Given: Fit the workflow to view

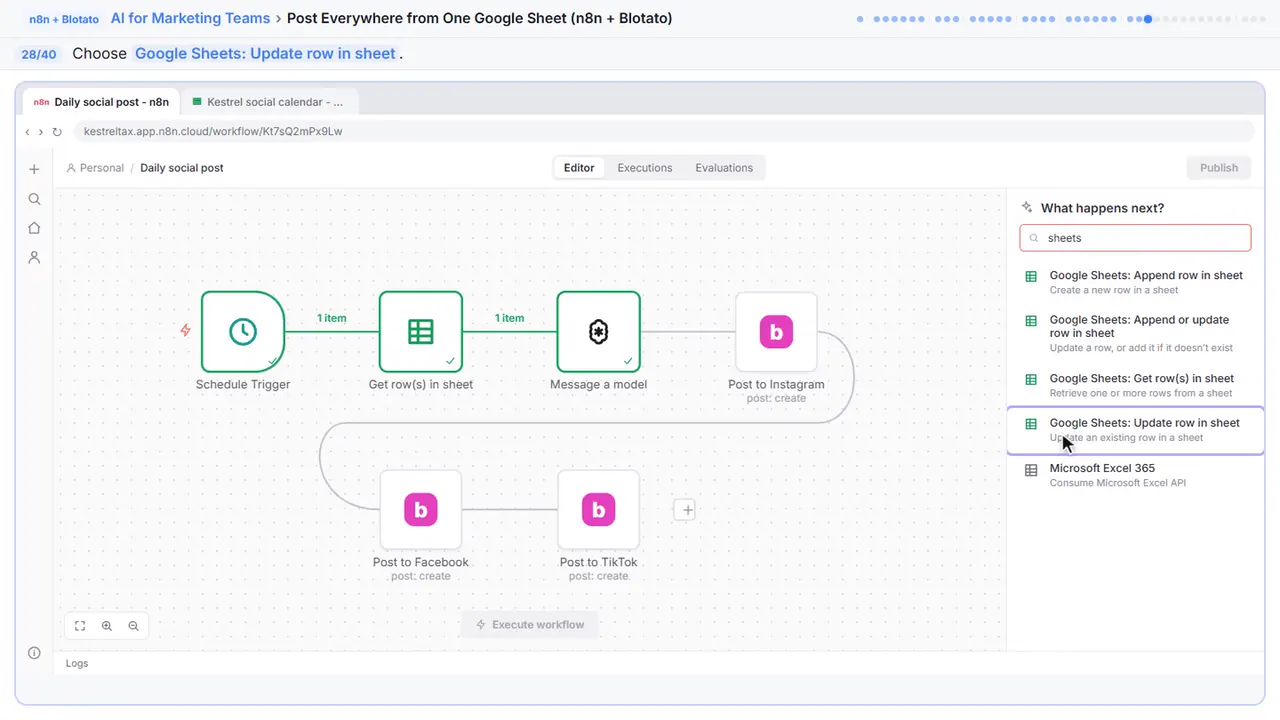Looking at the screenshot, I should pyautogui.click(x=80, y=626).
